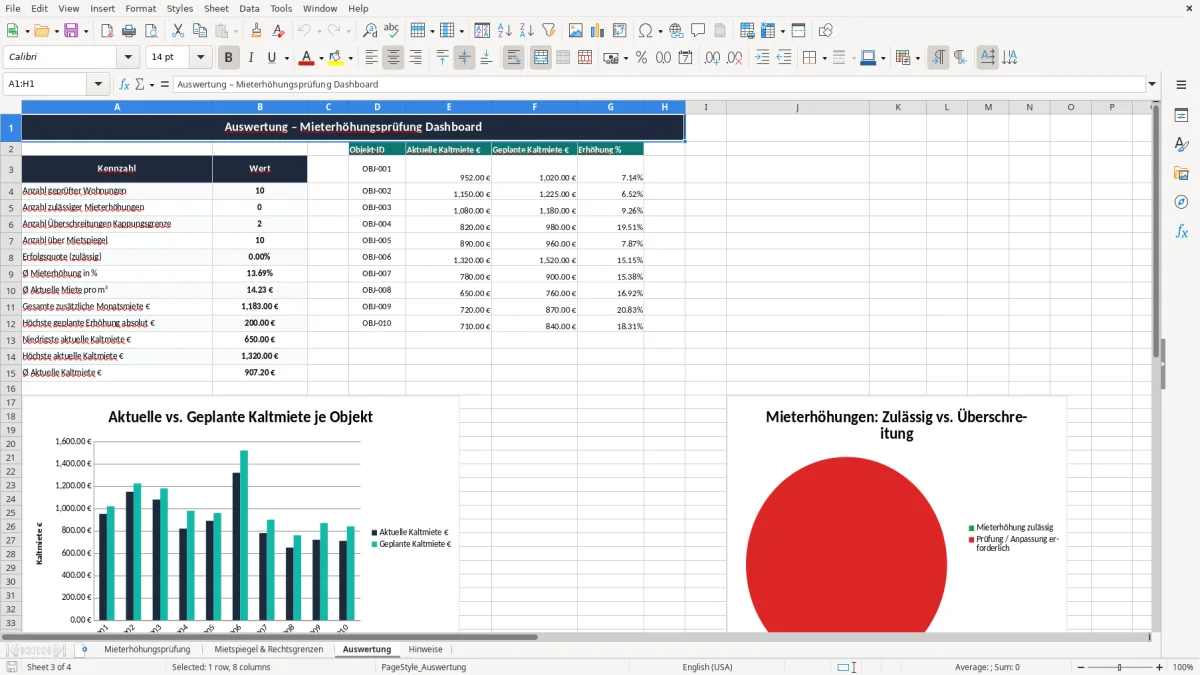
Task: Increase indent
Action: pyautogui.click(x=762, y=58)
